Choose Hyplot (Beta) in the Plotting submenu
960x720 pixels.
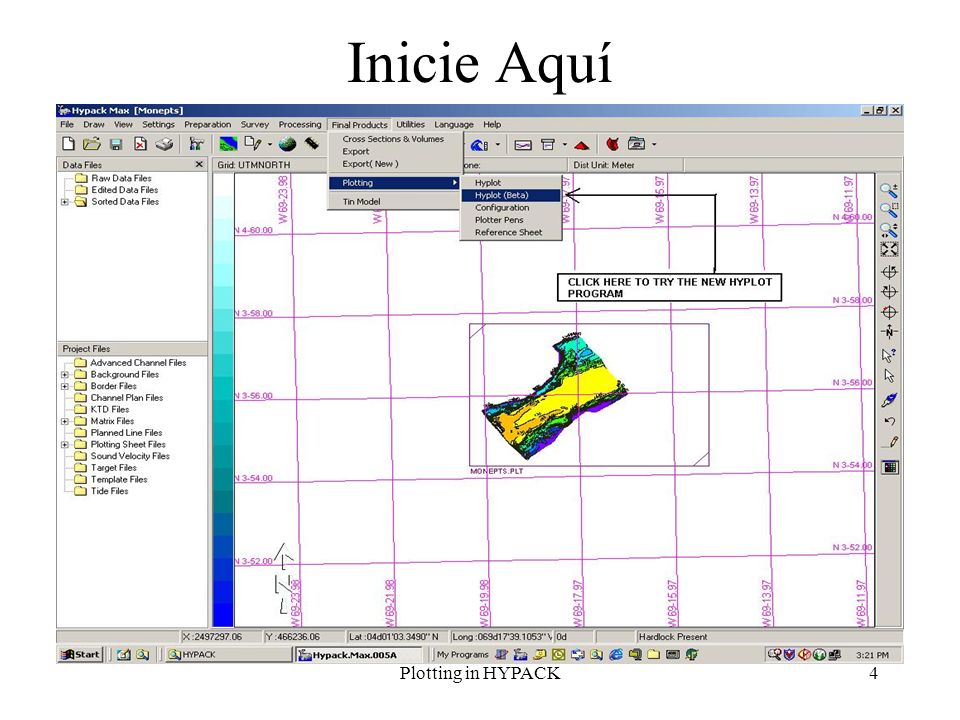click(x=511, y=195)
